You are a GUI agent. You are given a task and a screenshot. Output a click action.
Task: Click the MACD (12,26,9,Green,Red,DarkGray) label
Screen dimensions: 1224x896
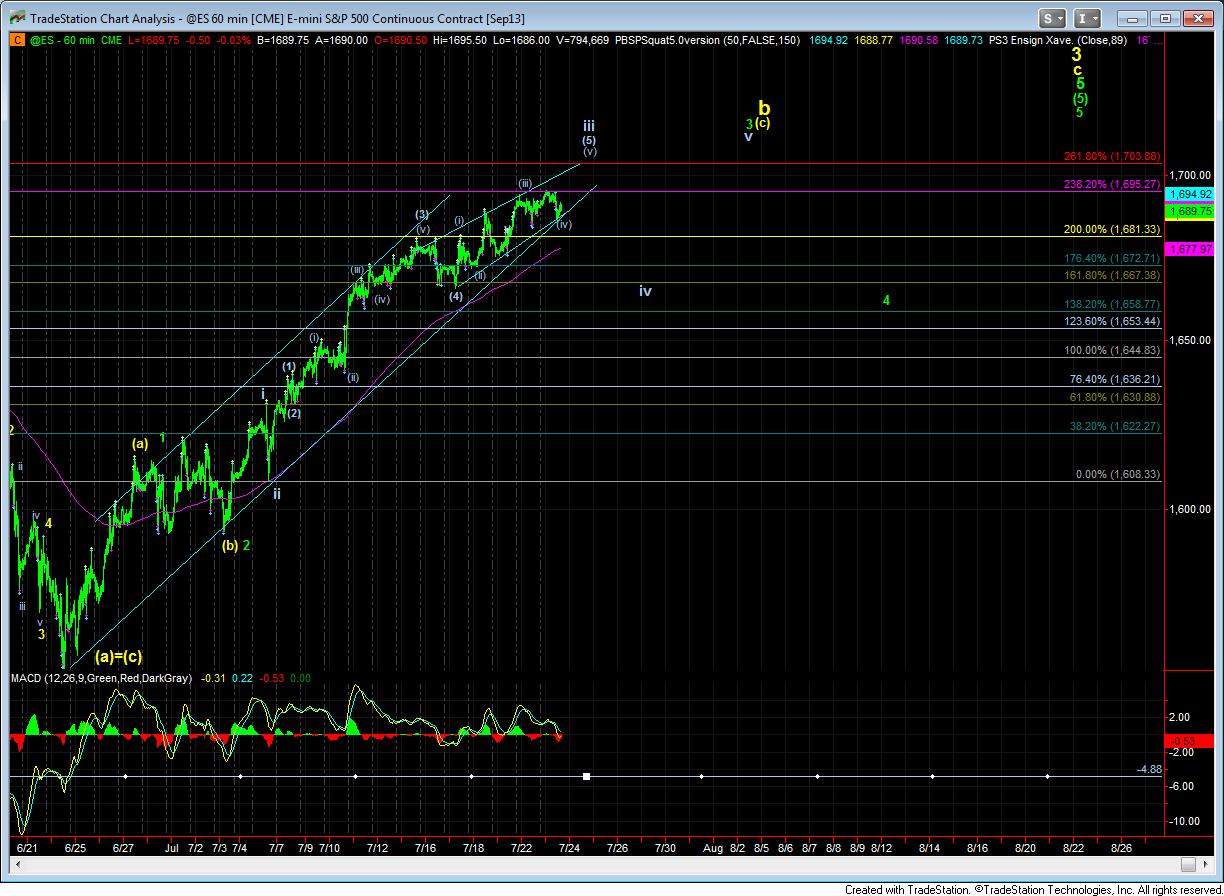103,678
